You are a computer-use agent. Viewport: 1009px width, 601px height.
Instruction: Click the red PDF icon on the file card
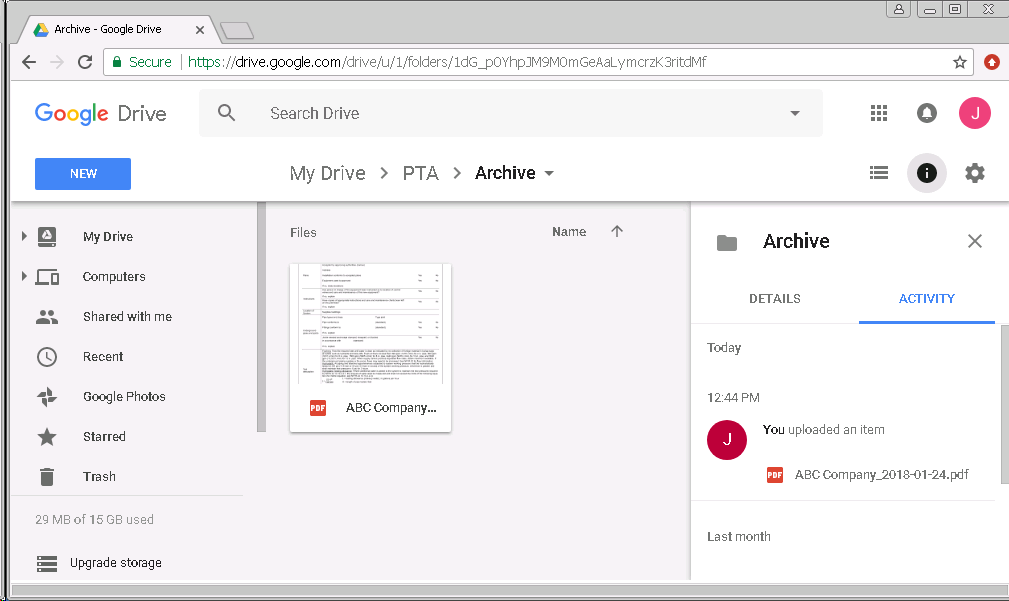[317, 407]
